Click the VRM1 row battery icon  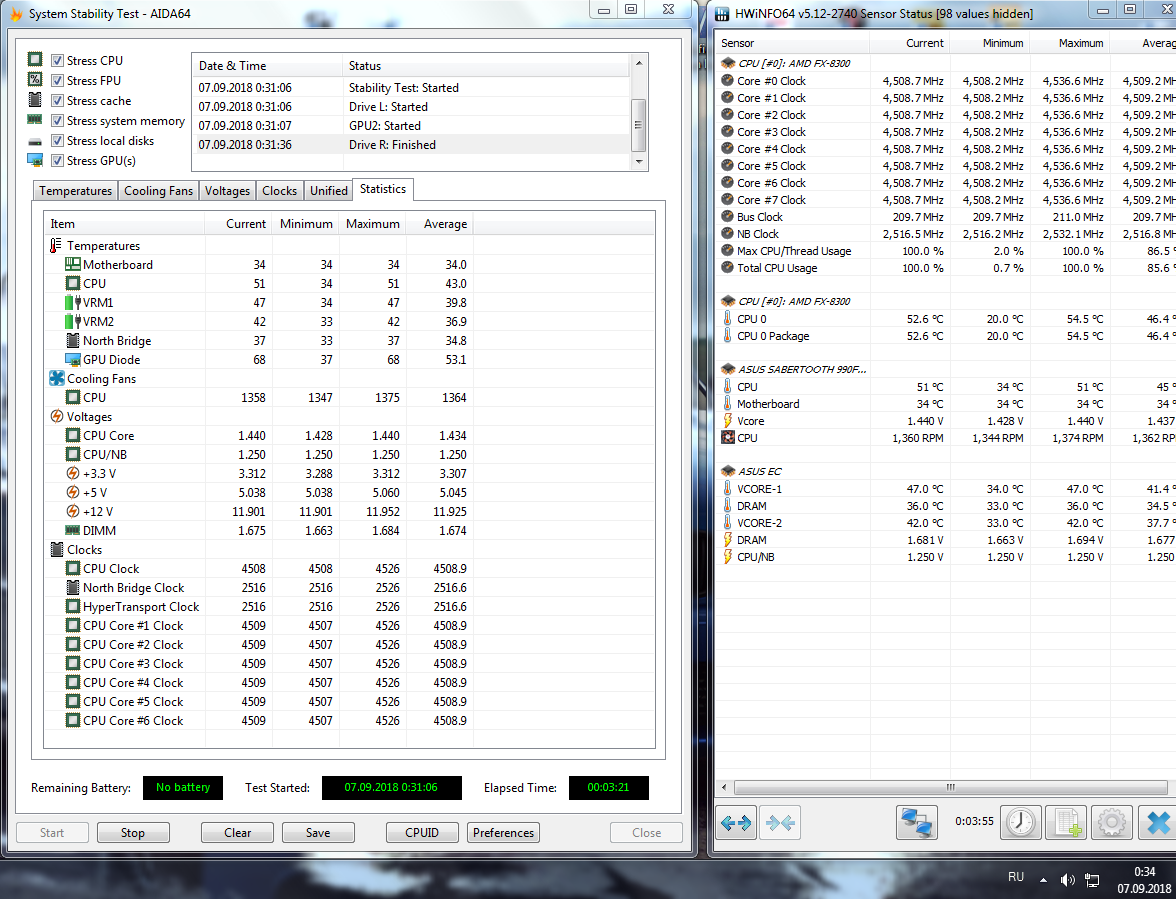73,302
